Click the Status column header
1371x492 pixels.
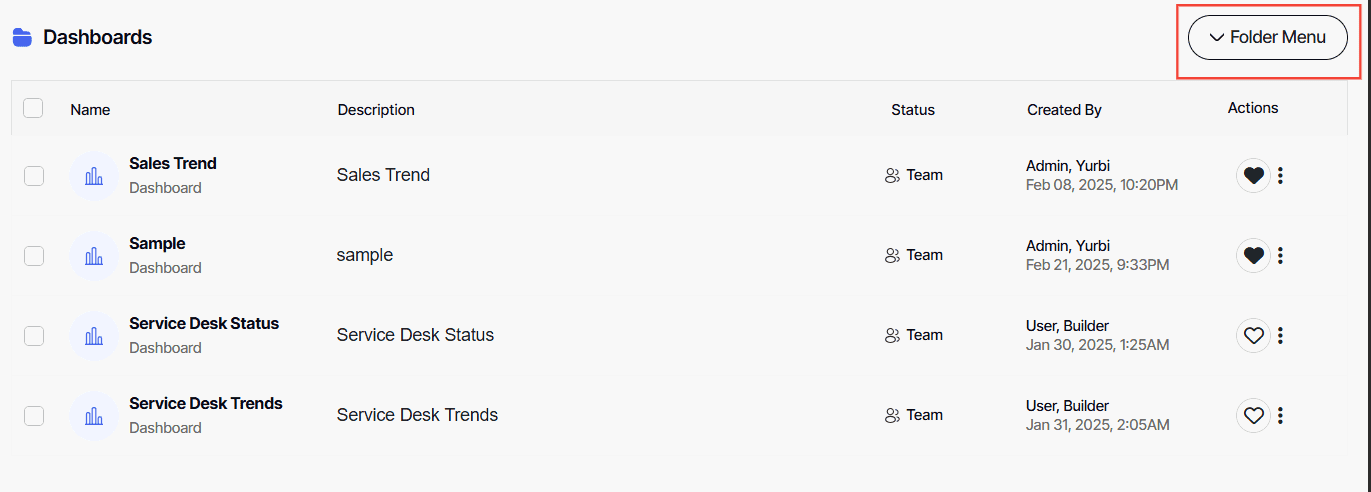(x=913, y=110)
